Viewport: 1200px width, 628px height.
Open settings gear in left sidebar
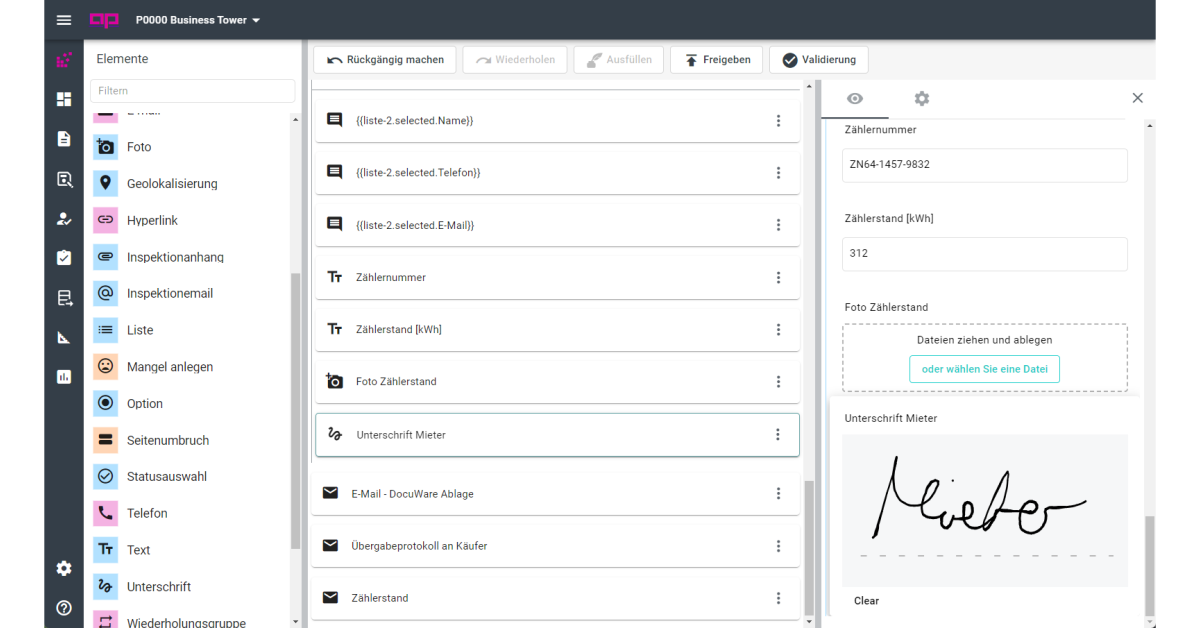tap(64, 568)
